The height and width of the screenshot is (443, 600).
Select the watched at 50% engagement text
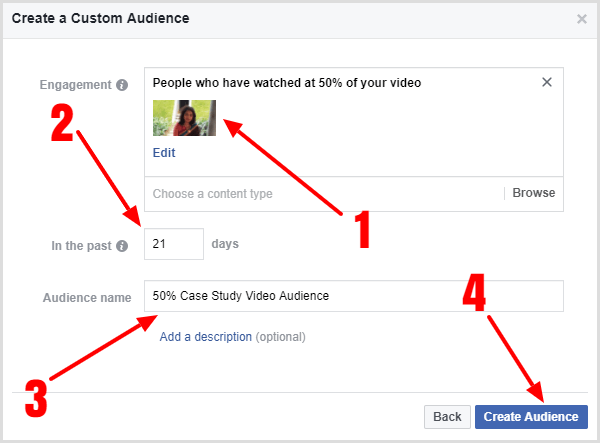[286, 83]
